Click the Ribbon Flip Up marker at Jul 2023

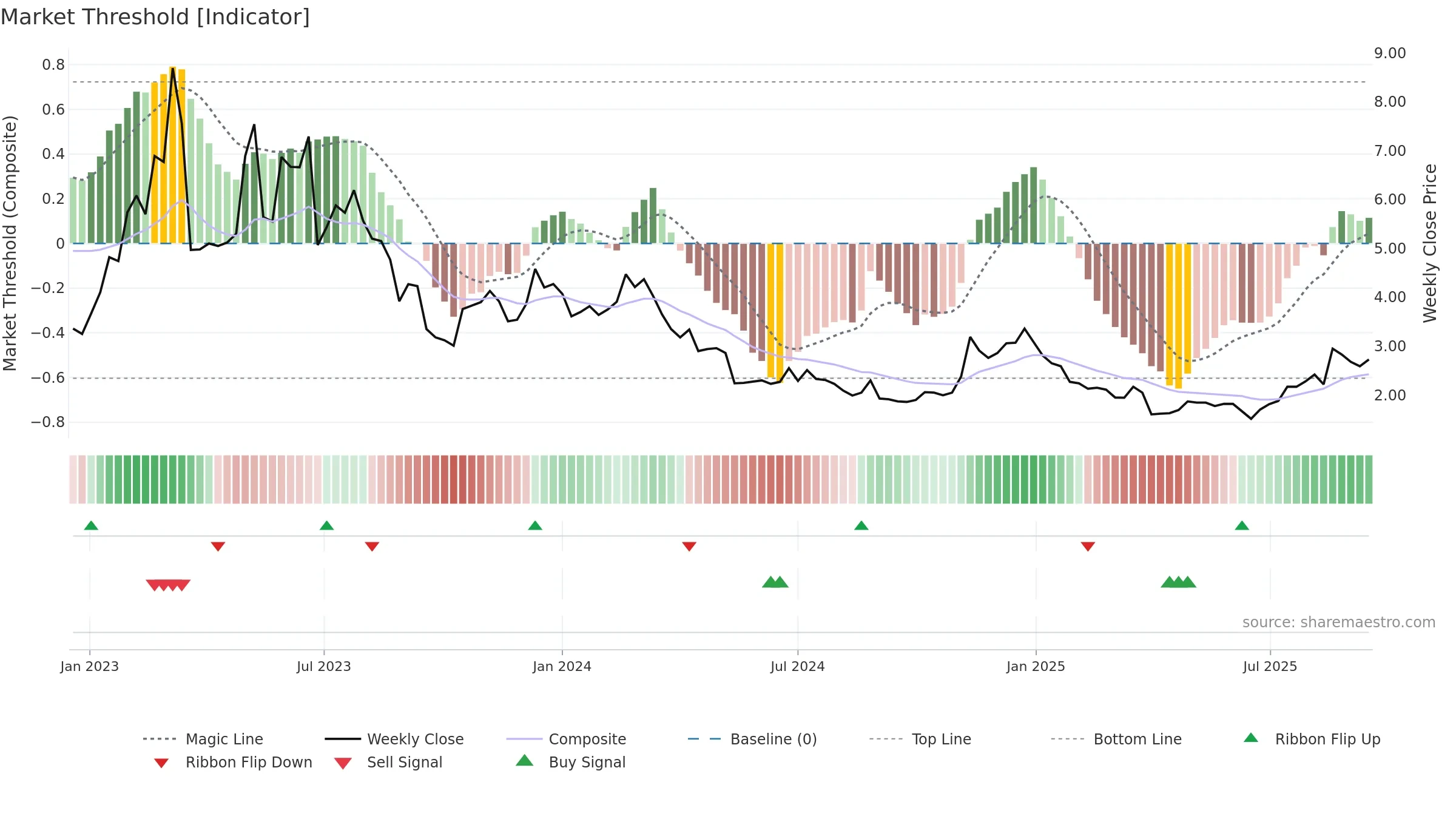[x=326, y=525]
